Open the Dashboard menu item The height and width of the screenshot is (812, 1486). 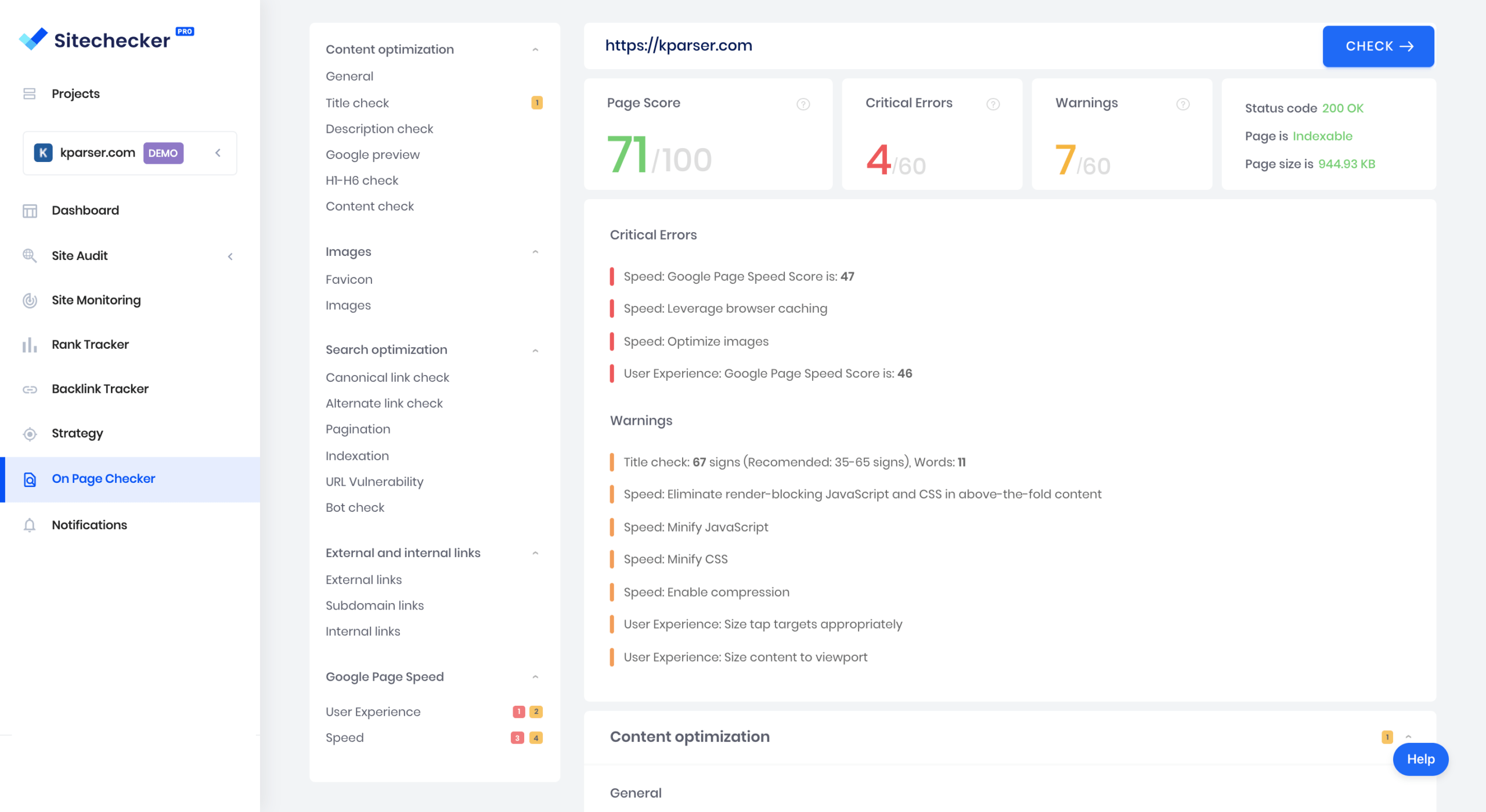coord(85,211)
